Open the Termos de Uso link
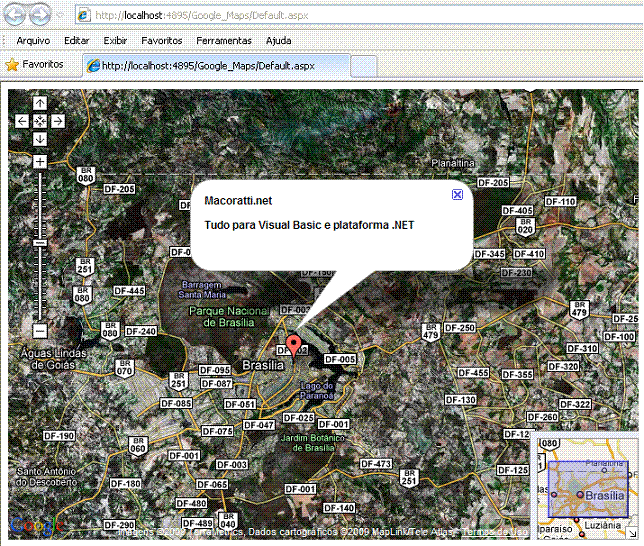 pyautogui.click(x=495, y=532)
